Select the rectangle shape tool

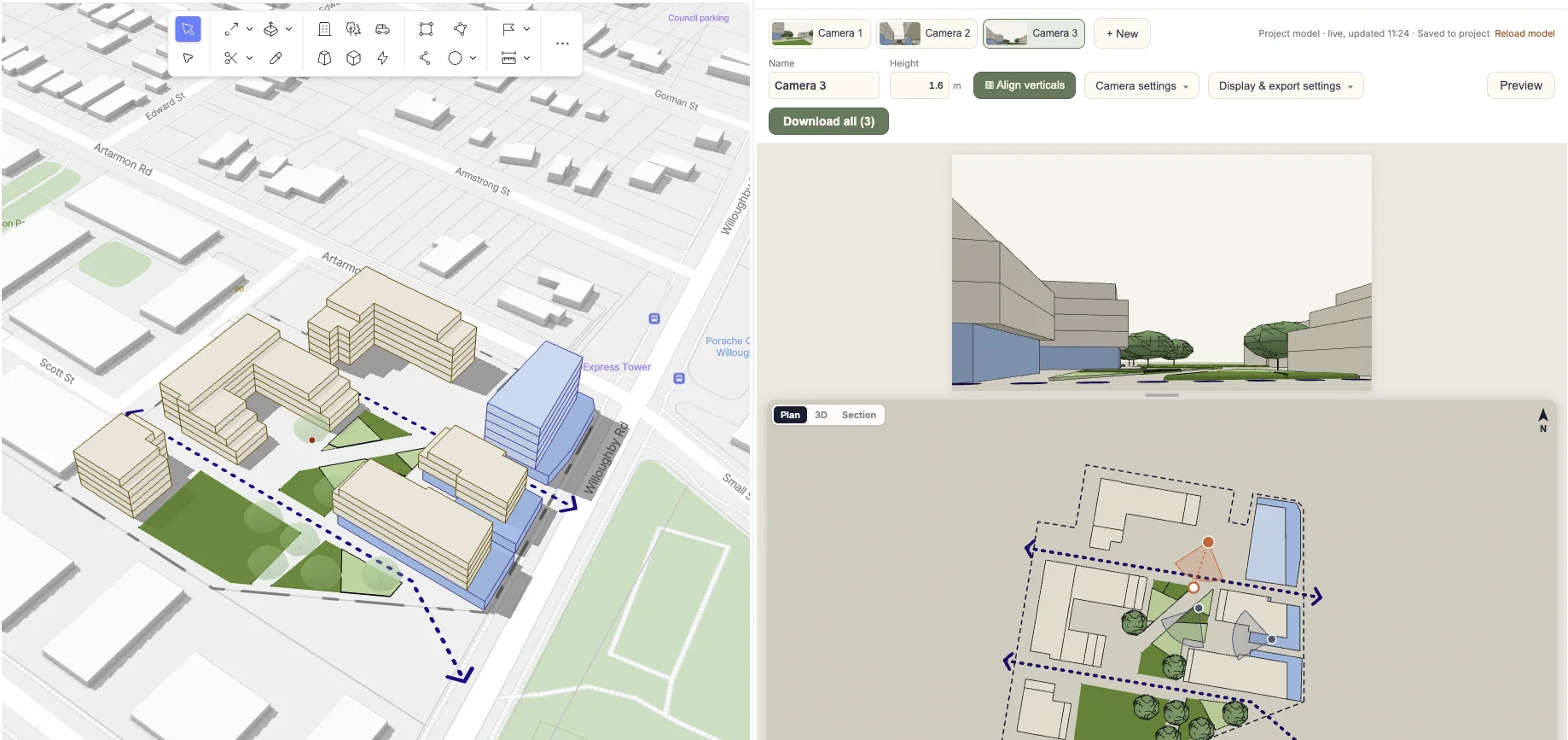pyautogui.click(x=426, y=29)
